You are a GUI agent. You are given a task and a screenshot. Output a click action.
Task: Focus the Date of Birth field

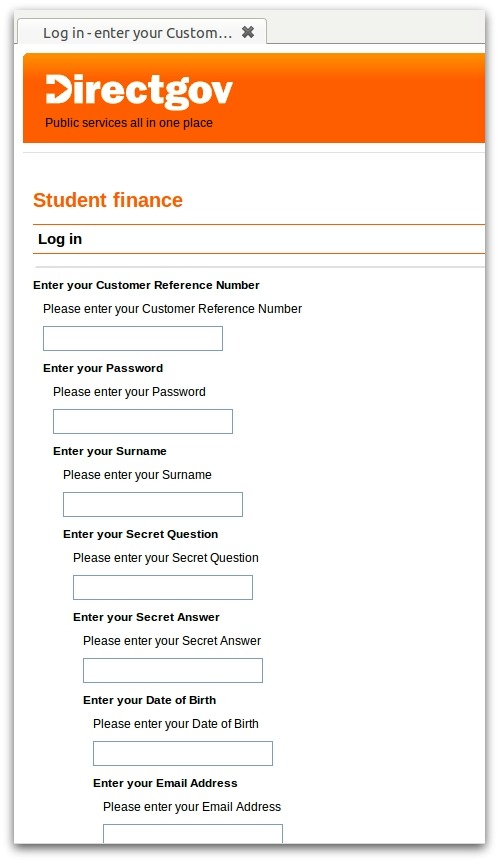(183, 754)
